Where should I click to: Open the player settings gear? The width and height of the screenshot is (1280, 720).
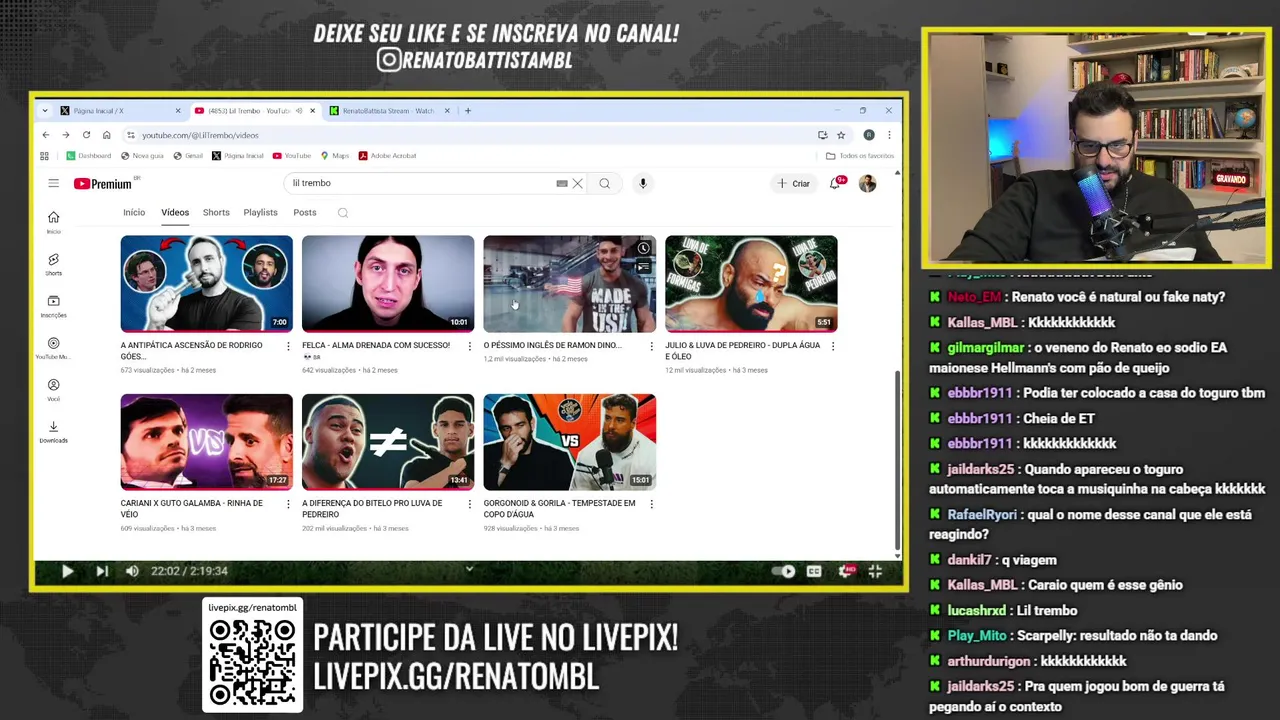(x=846, y=571)
